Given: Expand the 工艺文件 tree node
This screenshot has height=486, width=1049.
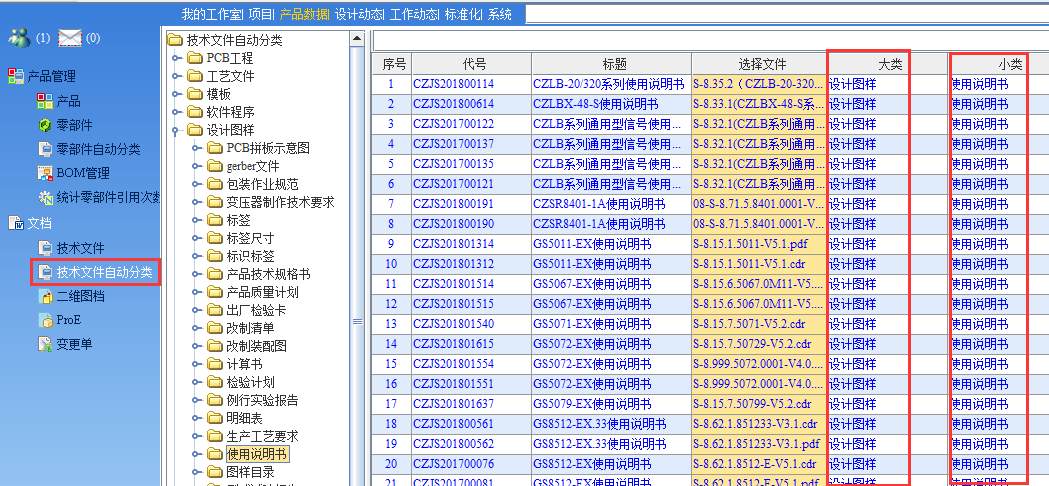Looking at the screenshot, I should click(175, 76).
